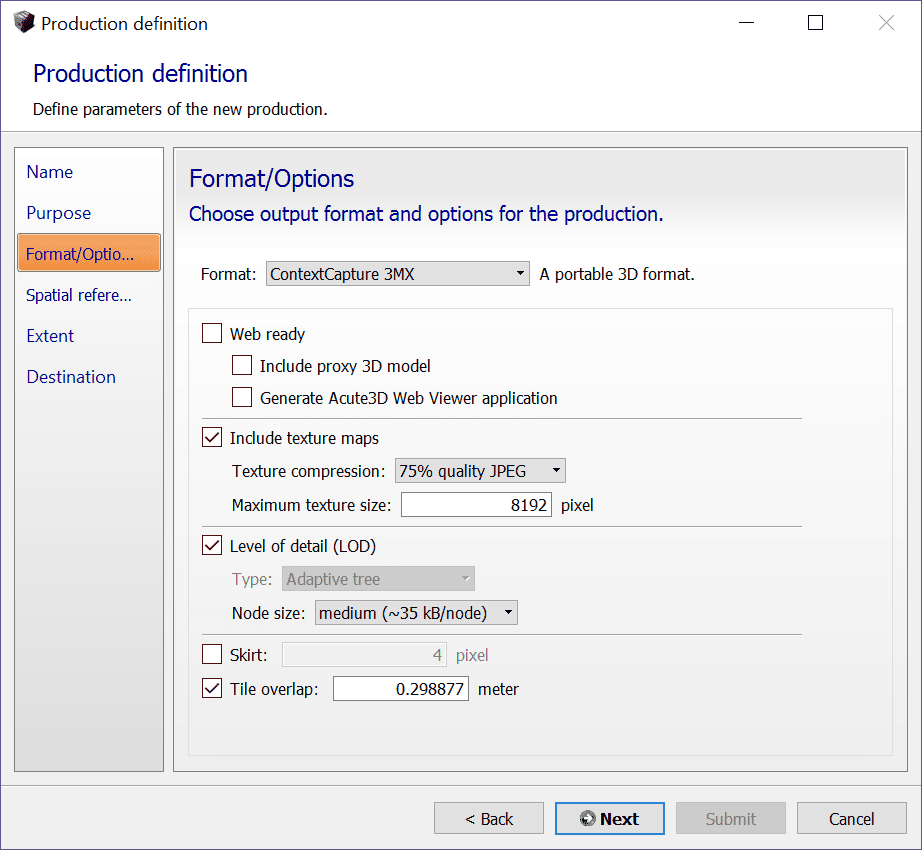
Task: Open Texture compression dropdown
Action: tap(480, 471)
